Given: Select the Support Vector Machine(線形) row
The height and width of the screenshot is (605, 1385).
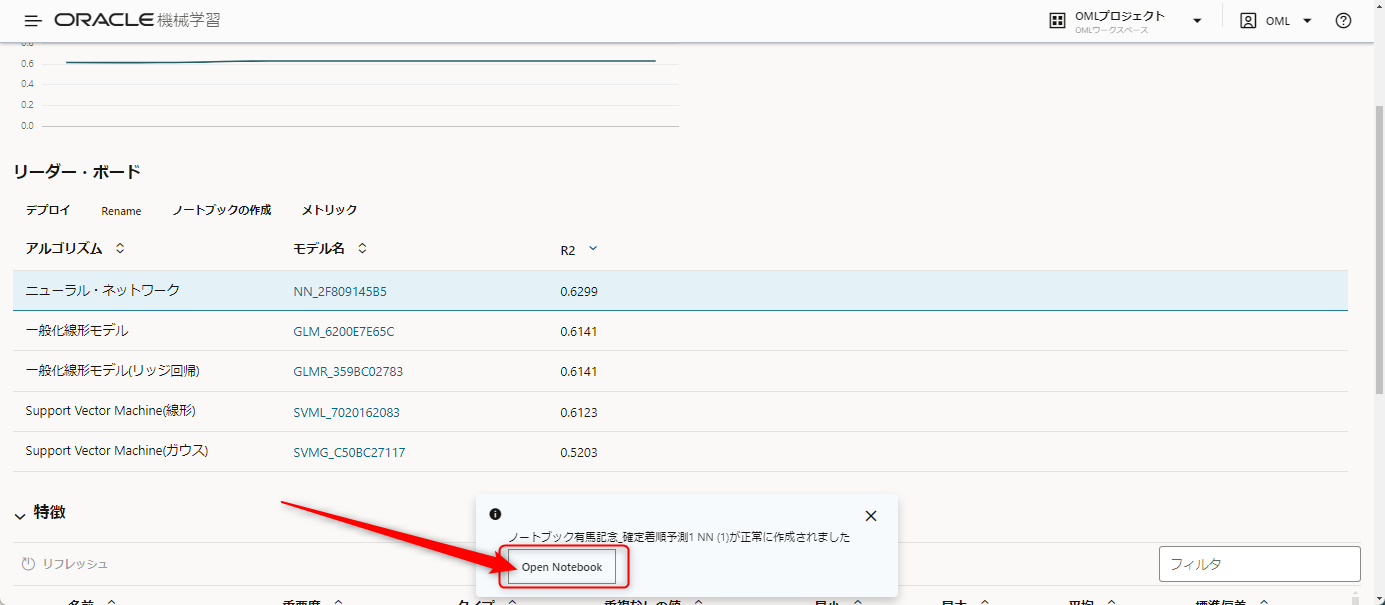Looking at the screenshot, I should 680,412.
